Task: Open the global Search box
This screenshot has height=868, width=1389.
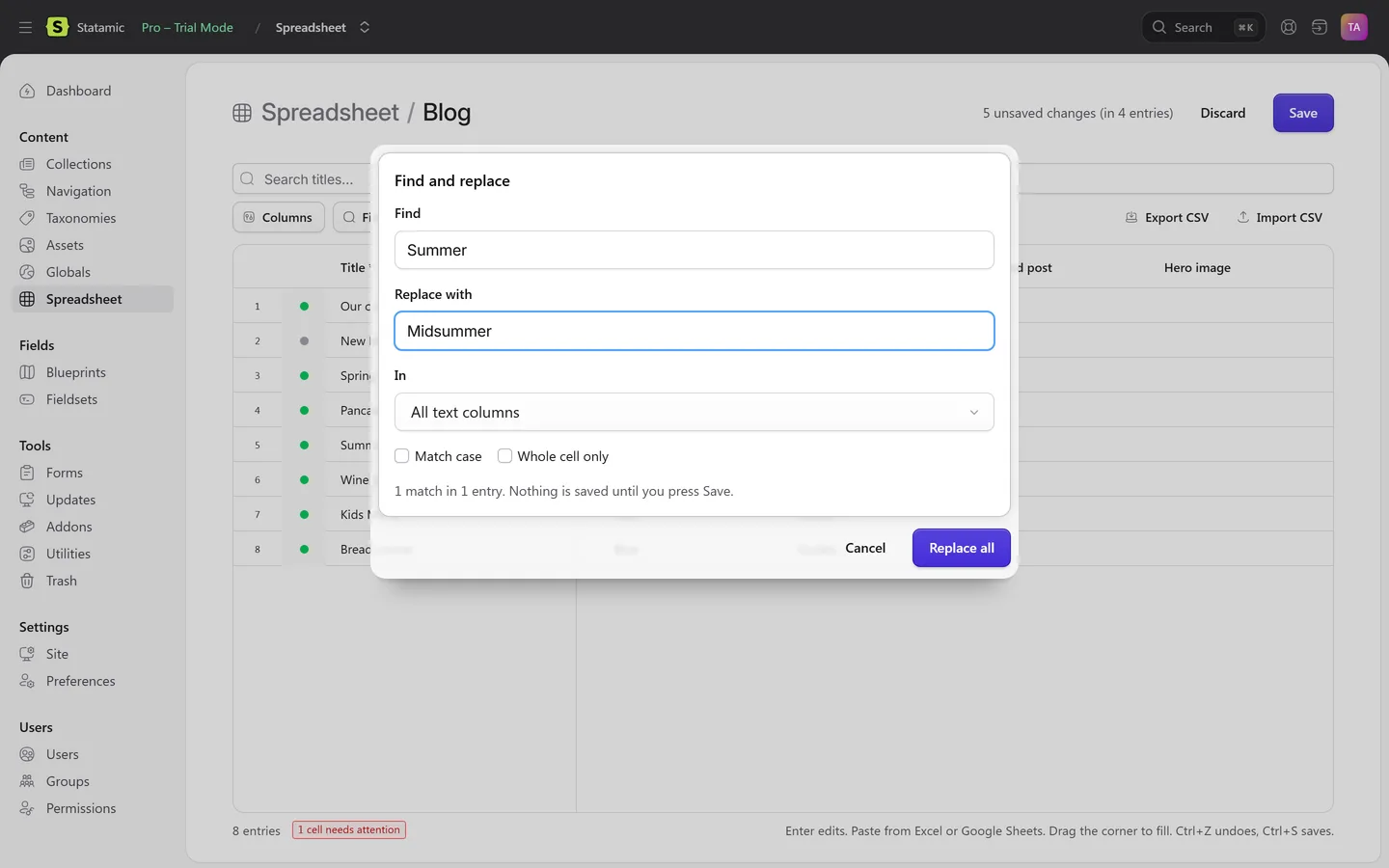Action: point(1203,27)
